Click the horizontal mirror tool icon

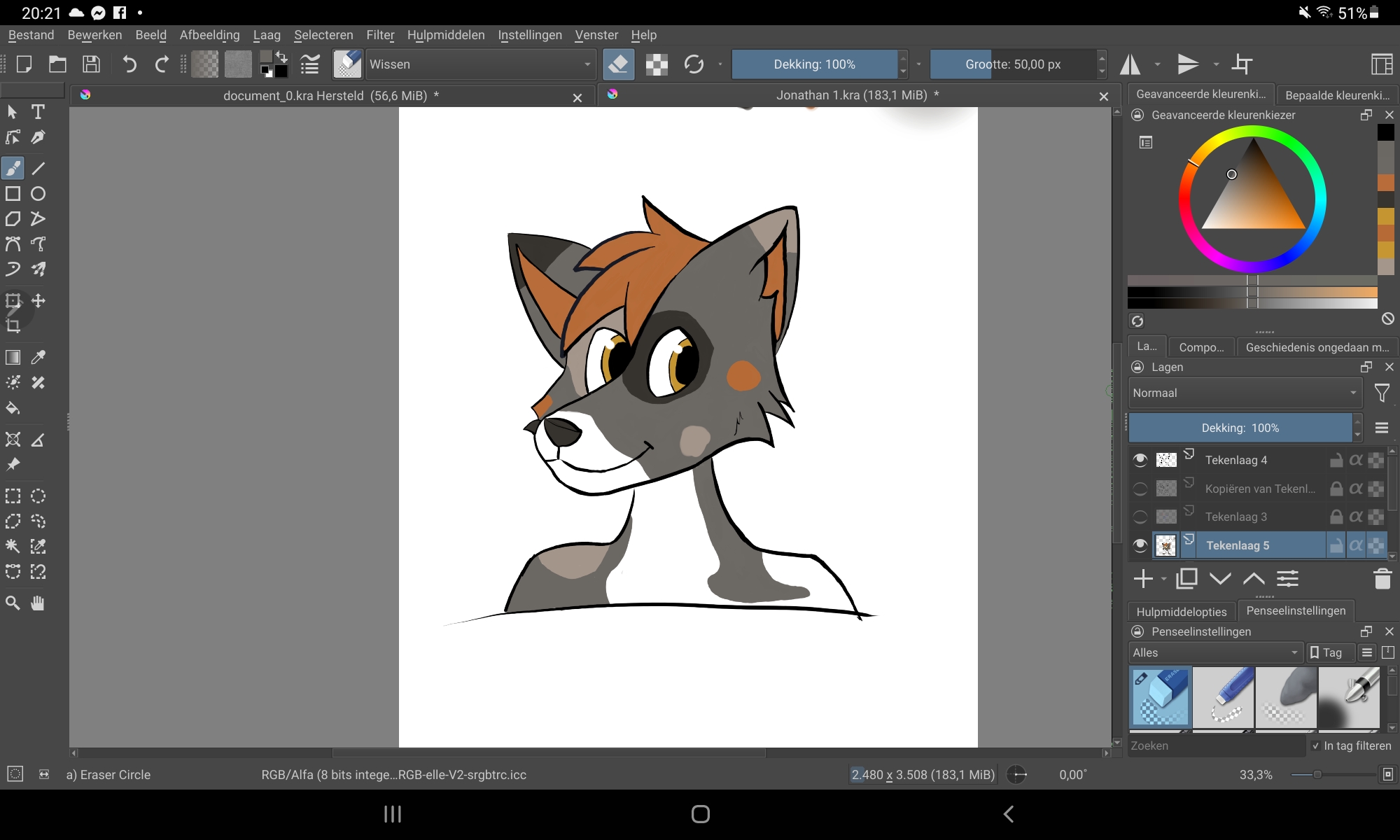1130,64
